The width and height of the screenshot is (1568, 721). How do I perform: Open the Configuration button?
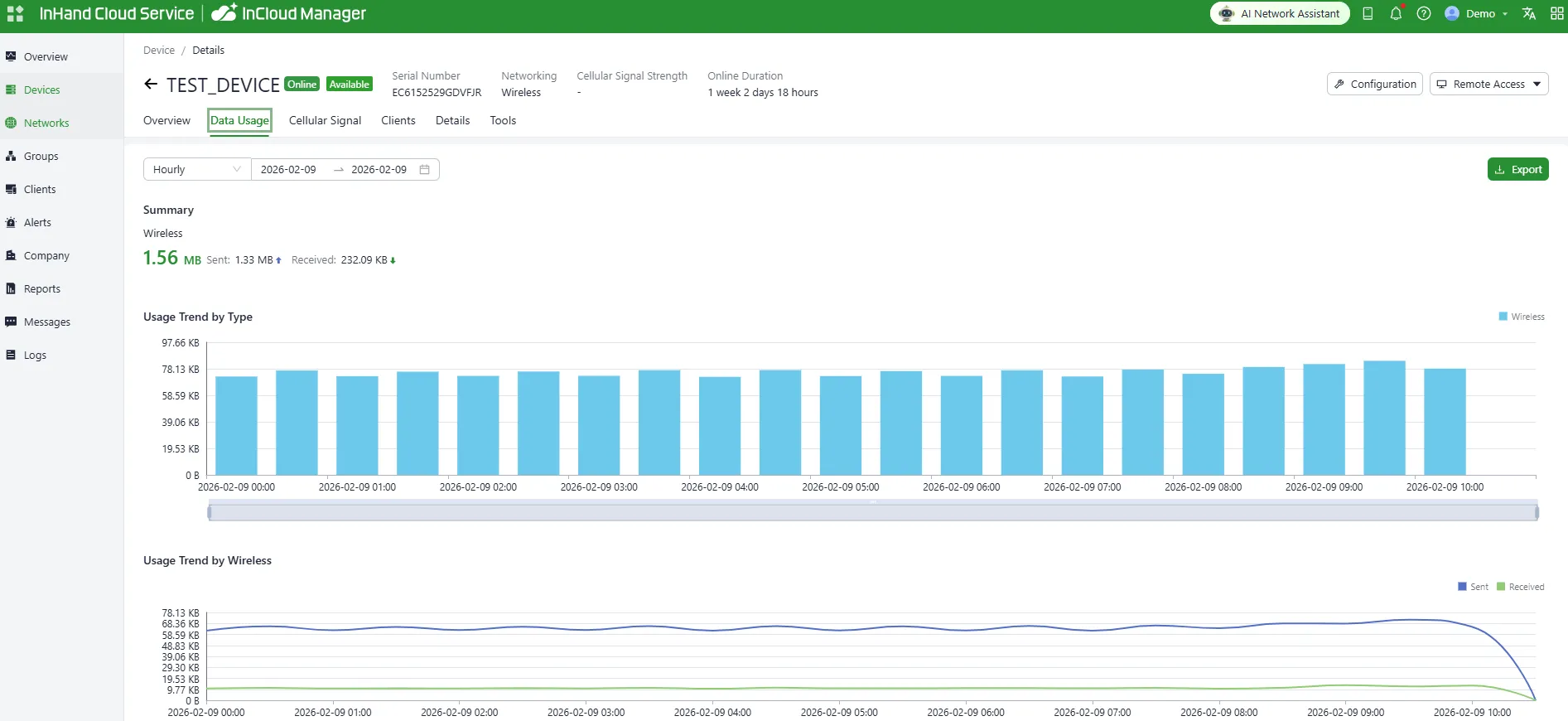coord(1375,84)
